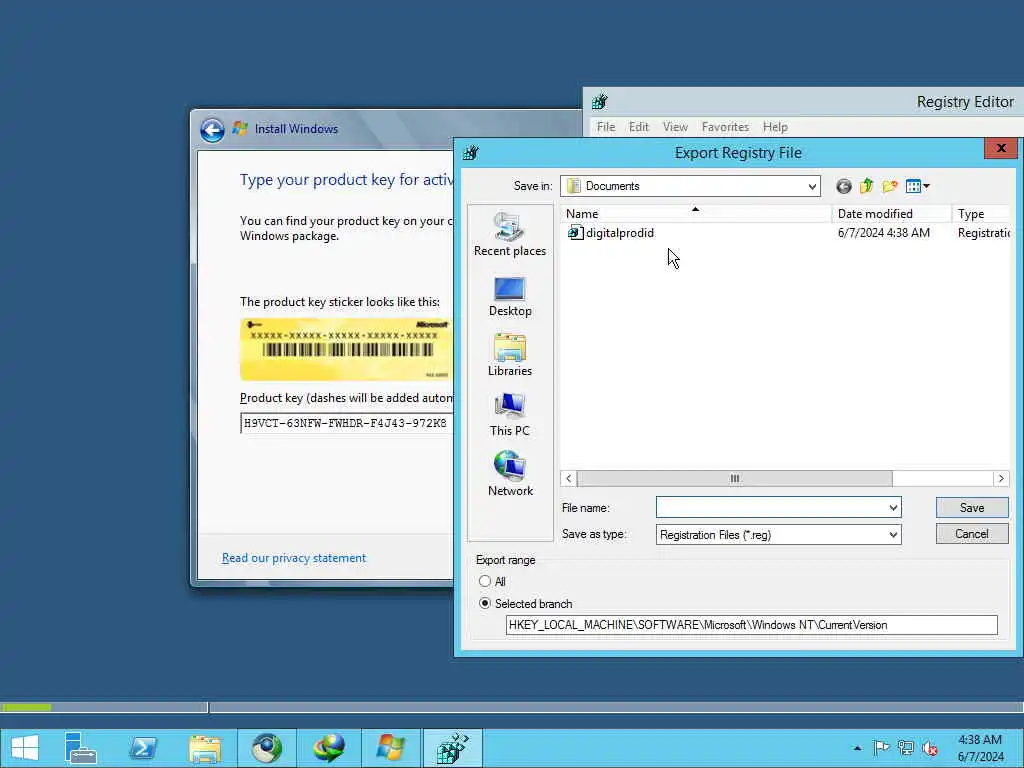This screenshot has height=768, width=1024.
Task: Expand the Save in Documents dropdown
Action: (x=812, y=187)
